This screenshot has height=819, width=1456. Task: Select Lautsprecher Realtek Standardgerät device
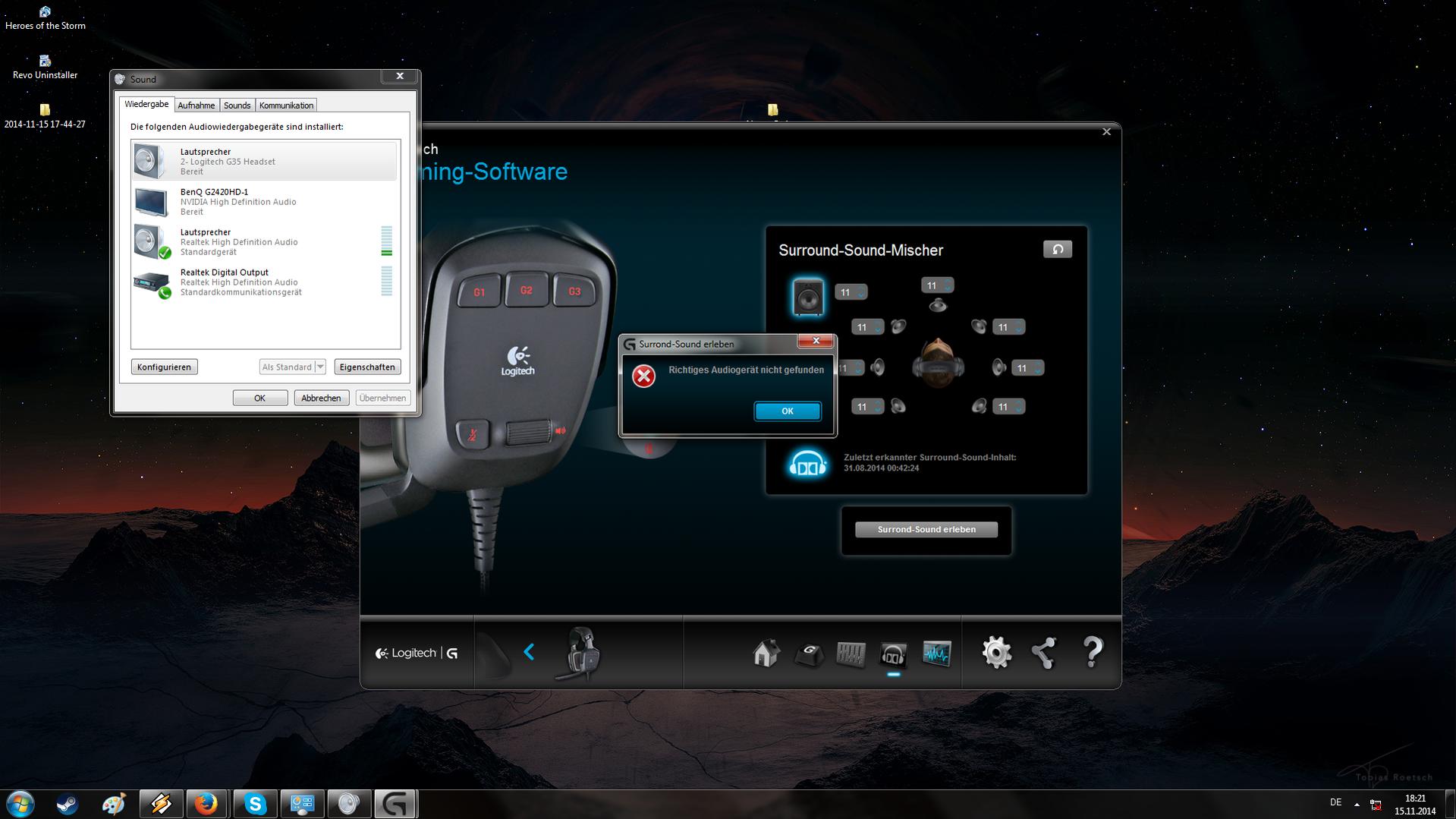264,241
